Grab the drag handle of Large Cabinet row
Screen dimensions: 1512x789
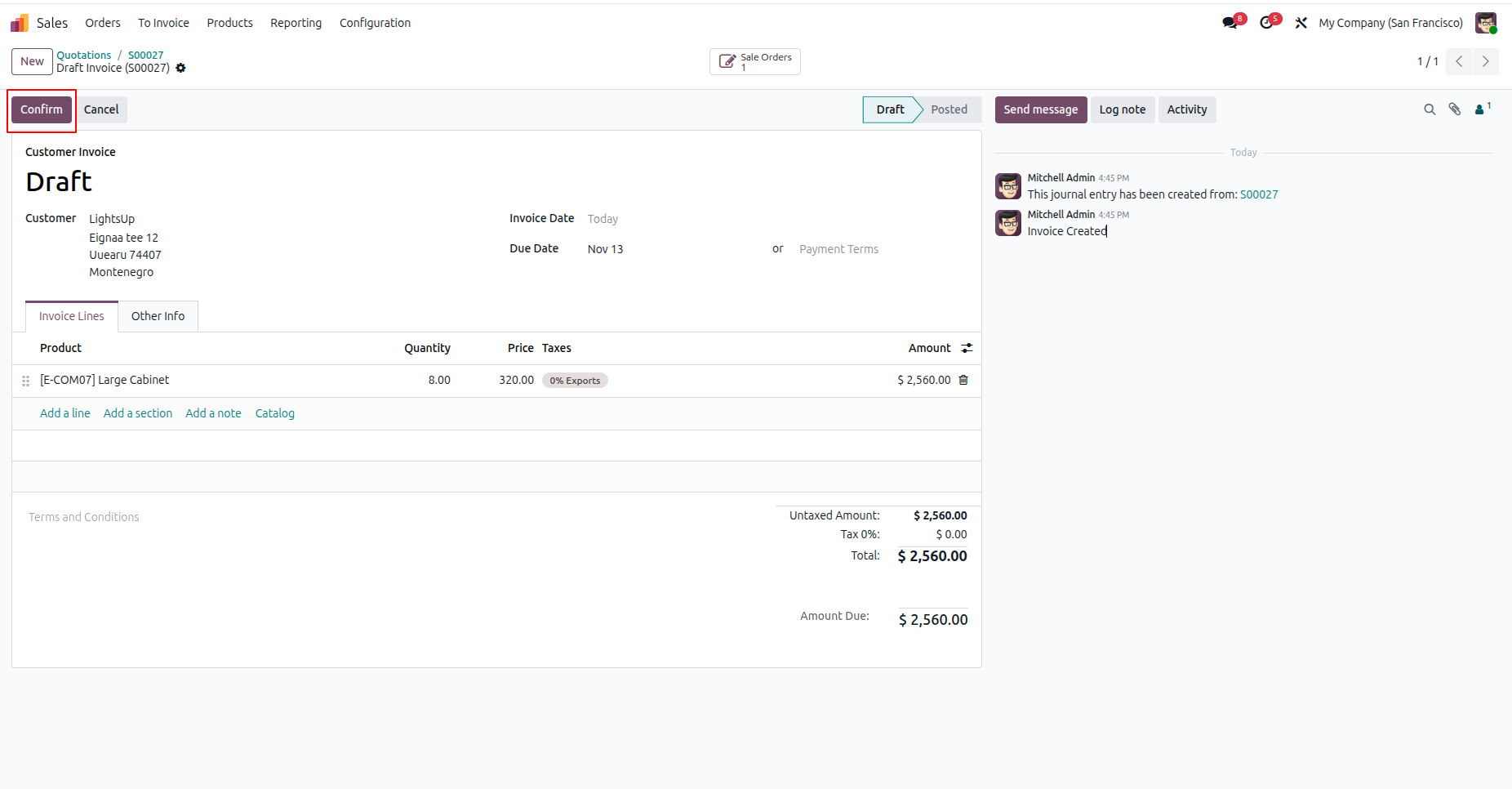click(25, 381)
